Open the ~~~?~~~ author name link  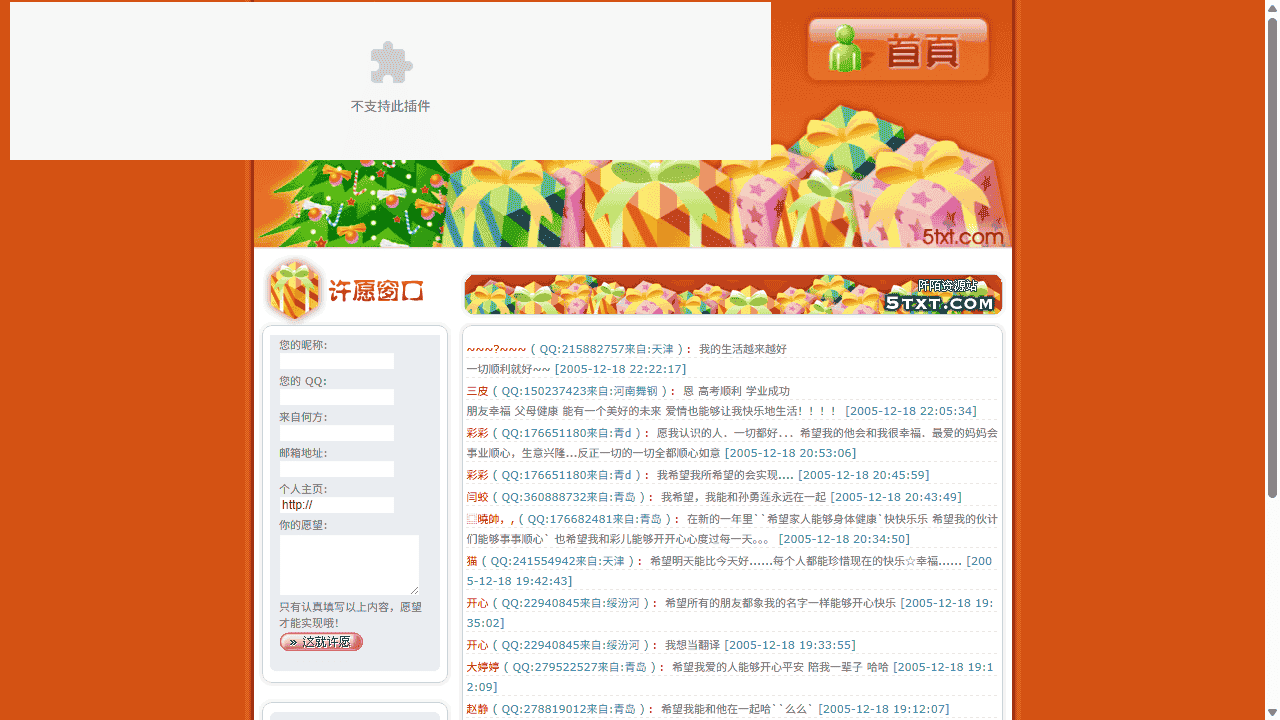click(x=496, y=349)
